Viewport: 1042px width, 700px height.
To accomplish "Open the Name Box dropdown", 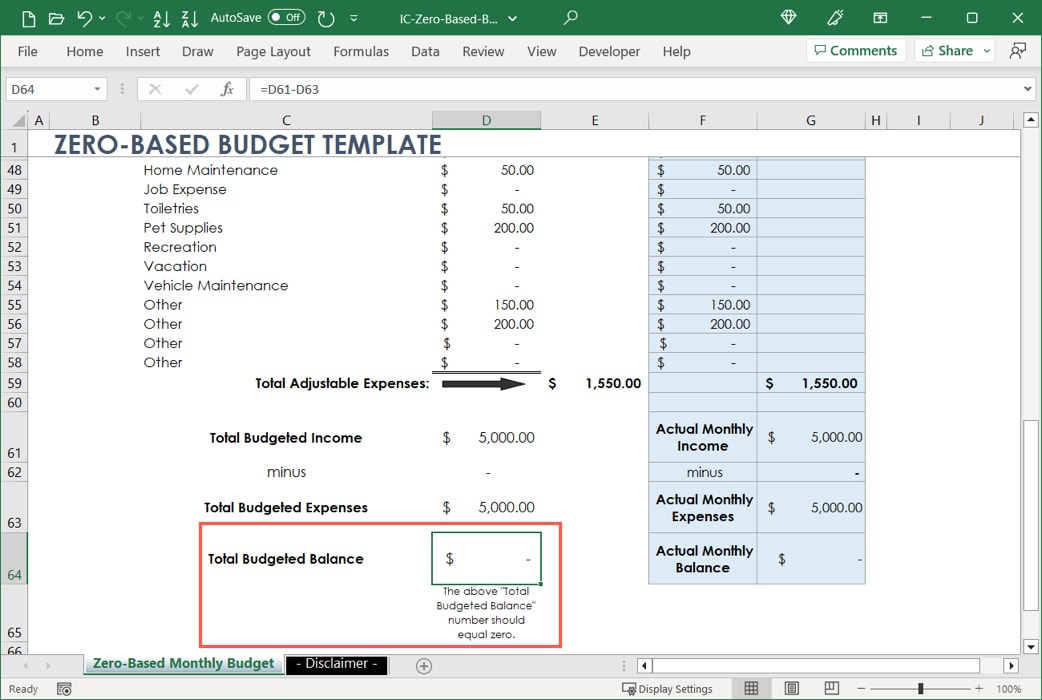I will [97, 88].
